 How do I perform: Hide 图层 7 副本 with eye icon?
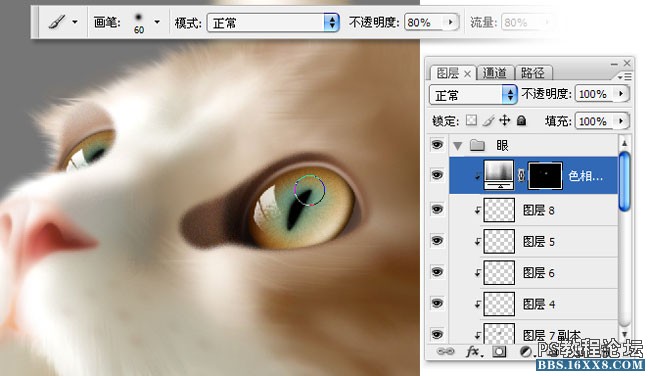(x=437, y=334)
